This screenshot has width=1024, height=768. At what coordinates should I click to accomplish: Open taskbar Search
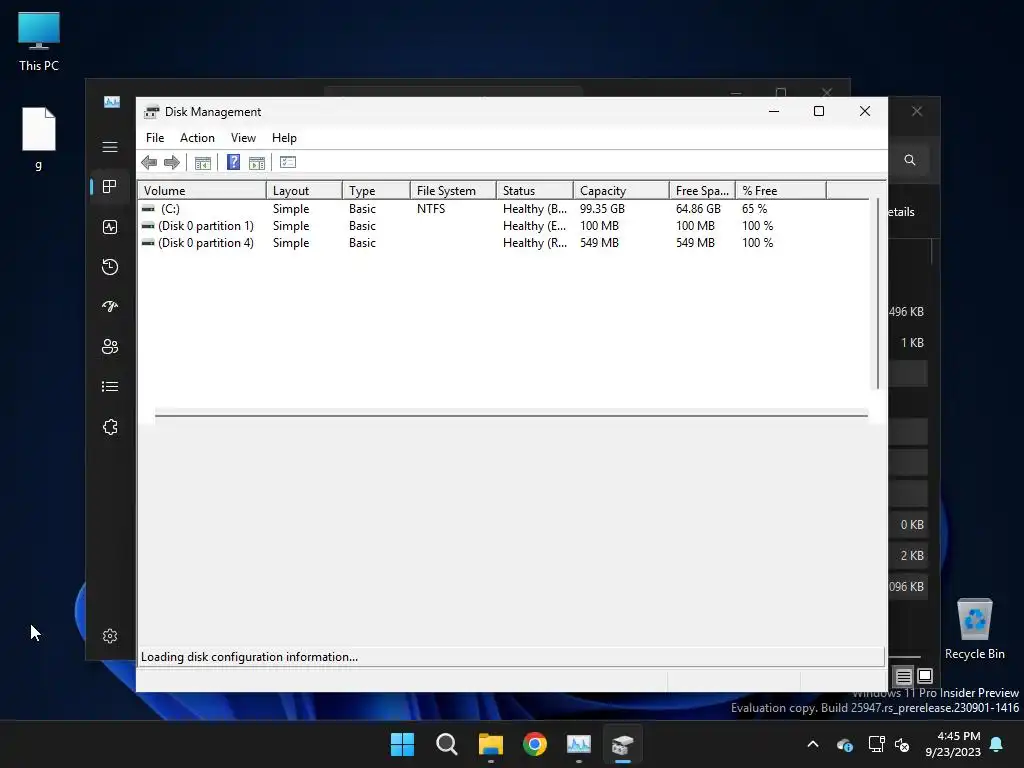[447, 744]
